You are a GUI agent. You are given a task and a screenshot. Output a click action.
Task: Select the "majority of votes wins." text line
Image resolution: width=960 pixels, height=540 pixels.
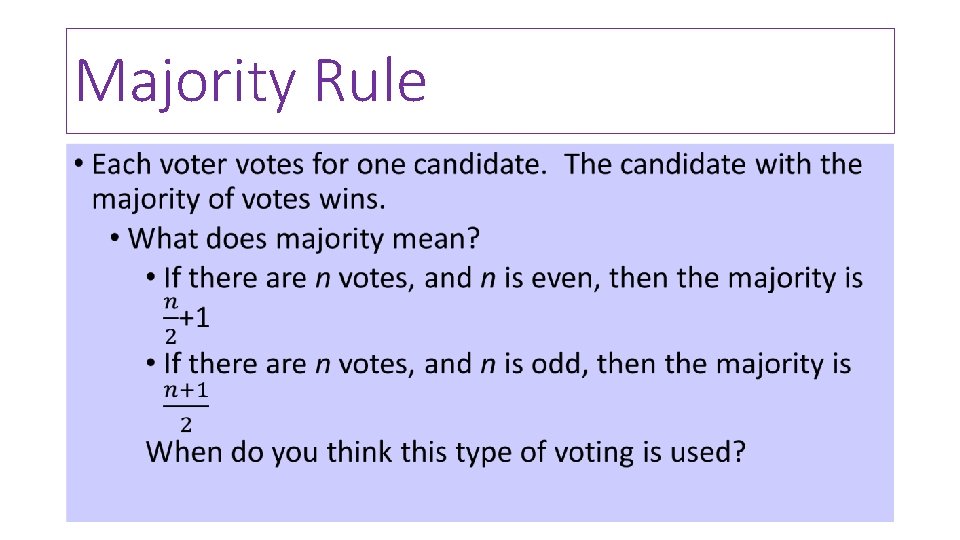tap(238, 199)
